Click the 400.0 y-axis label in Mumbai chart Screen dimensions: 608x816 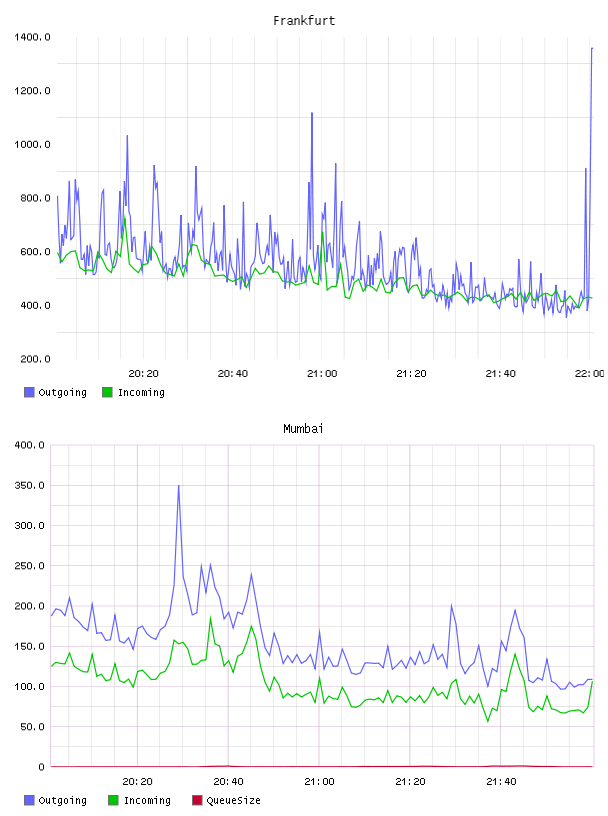pyautogui.click(x=30, y=445)
